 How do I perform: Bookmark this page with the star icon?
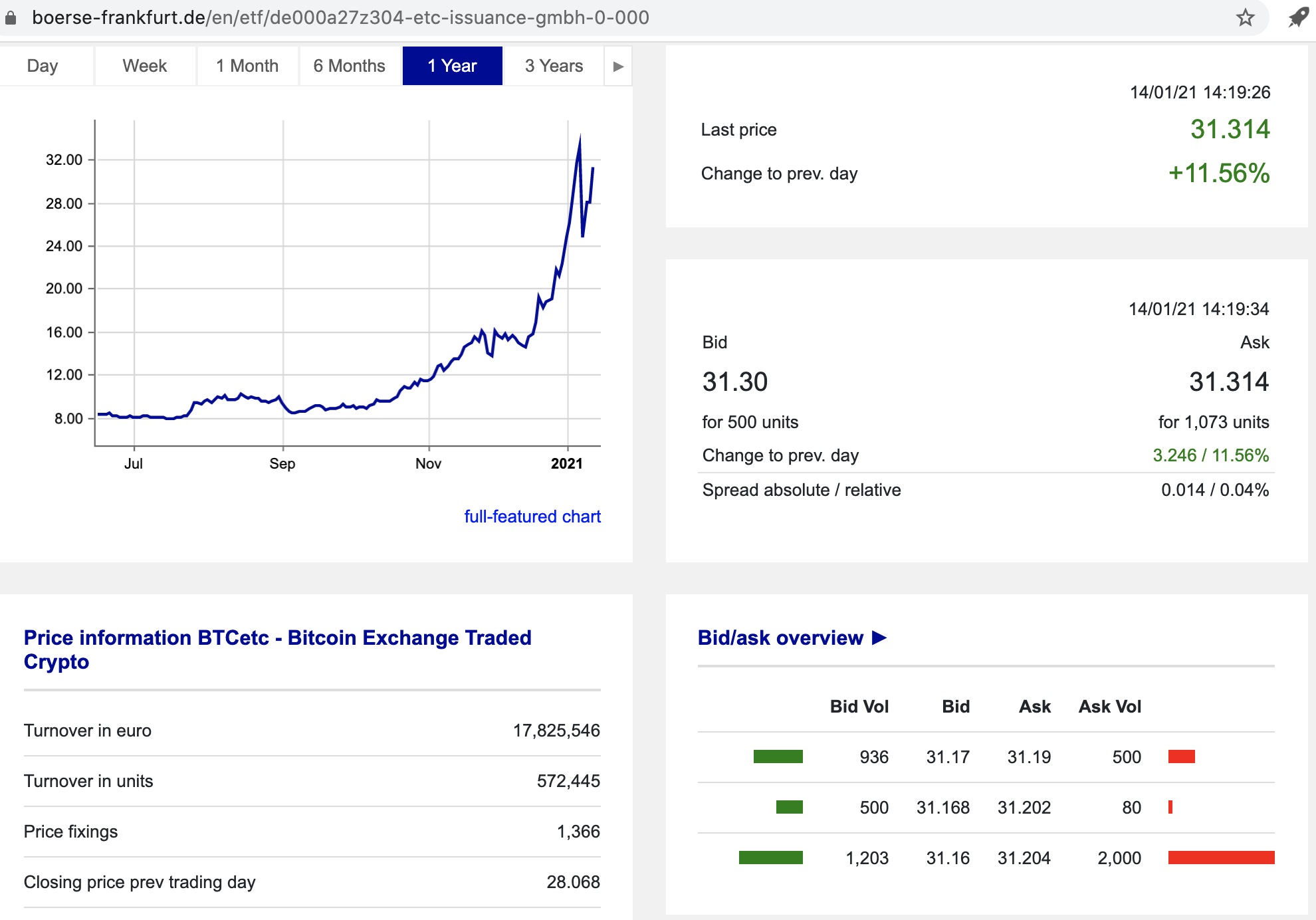(1245, 18)
